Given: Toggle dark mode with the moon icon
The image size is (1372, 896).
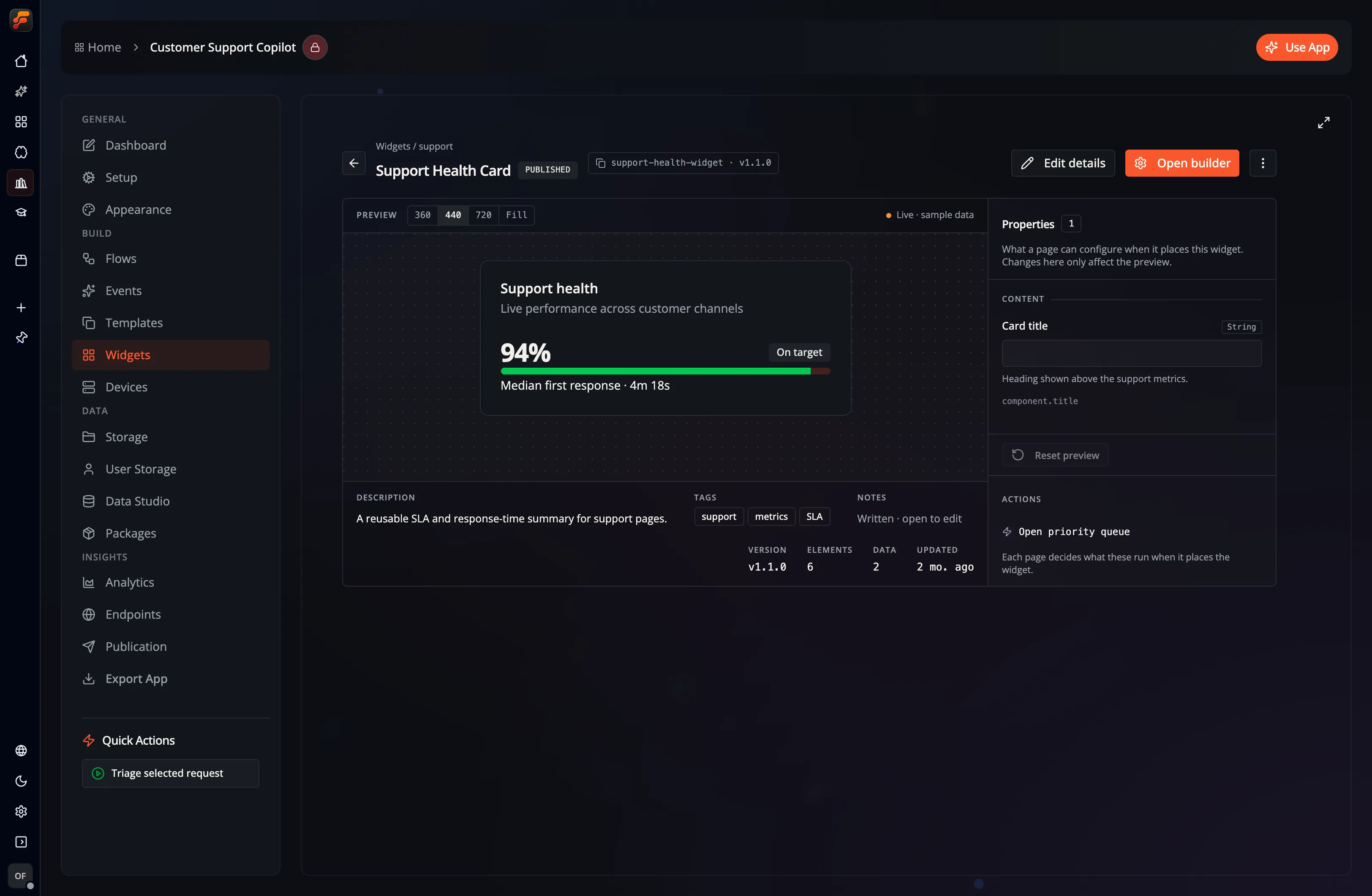Looking at the screenshot, I should pos(21,781).
